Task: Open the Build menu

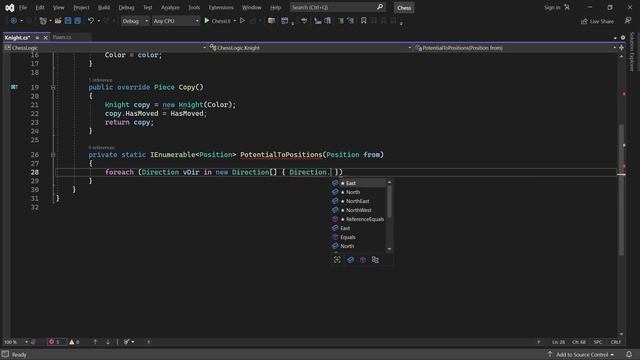Action: [x=104, y=7]
